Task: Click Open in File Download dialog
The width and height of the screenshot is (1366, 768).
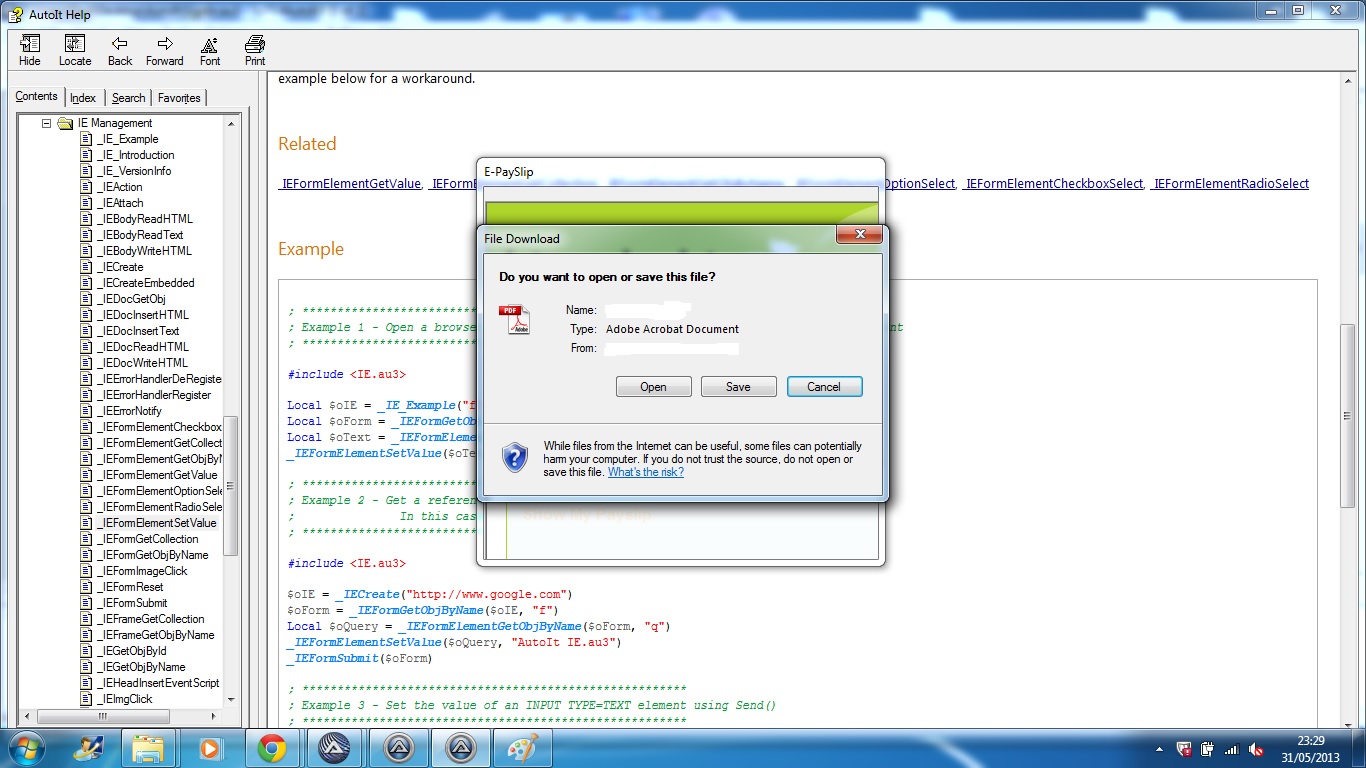Action: (653, 387)
